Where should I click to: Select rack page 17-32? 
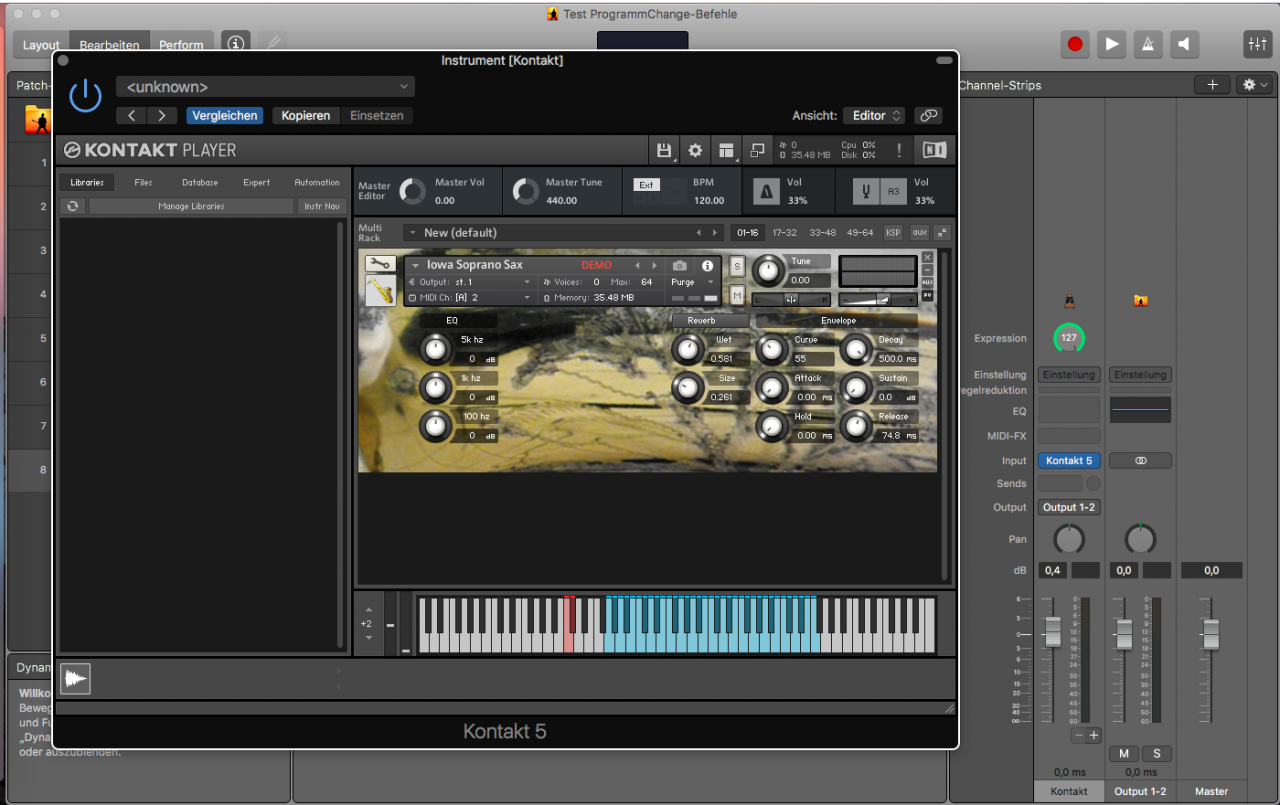[785, 232]
